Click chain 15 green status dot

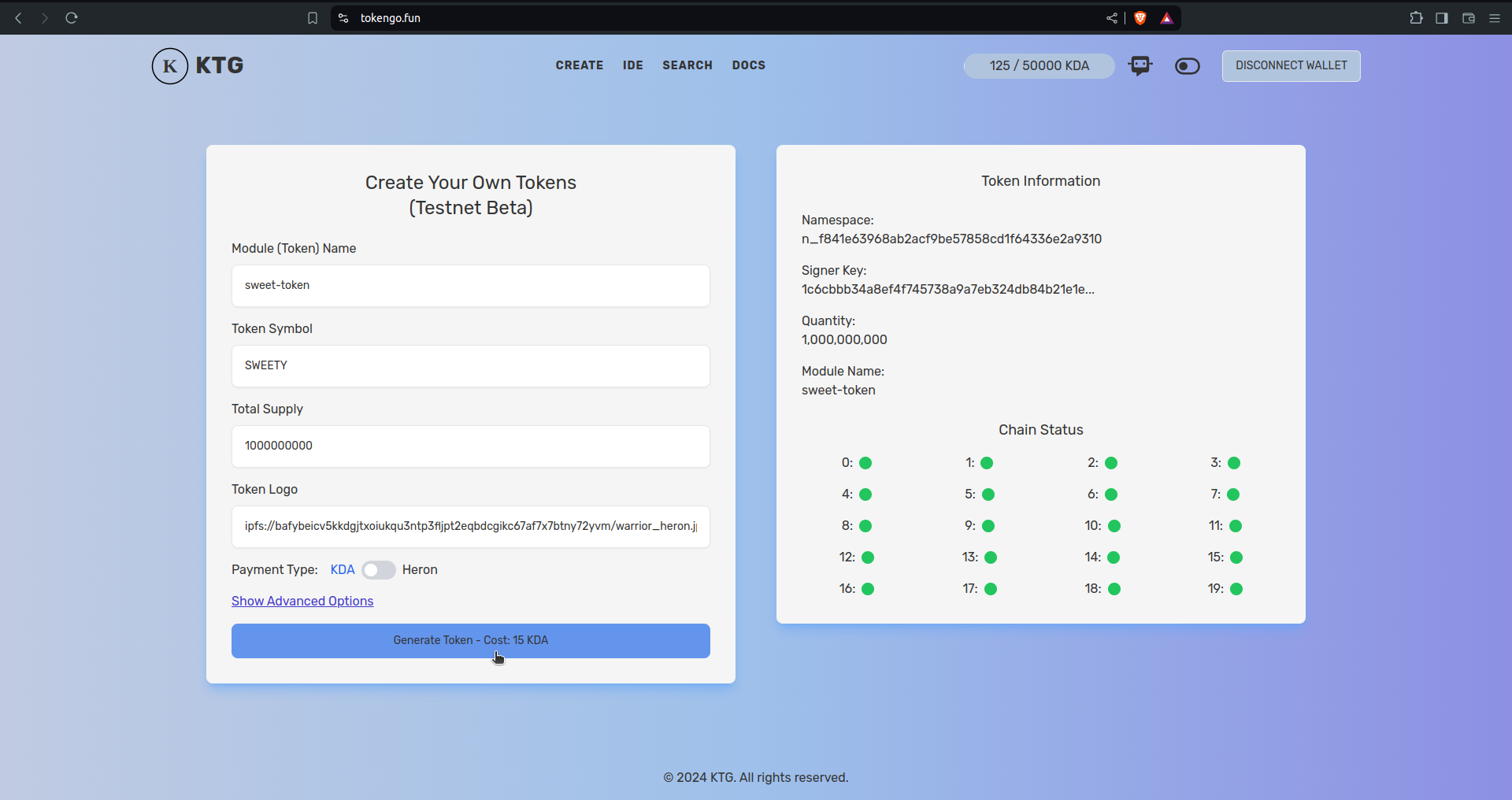pyautogui.click(x=1236, y=557)
